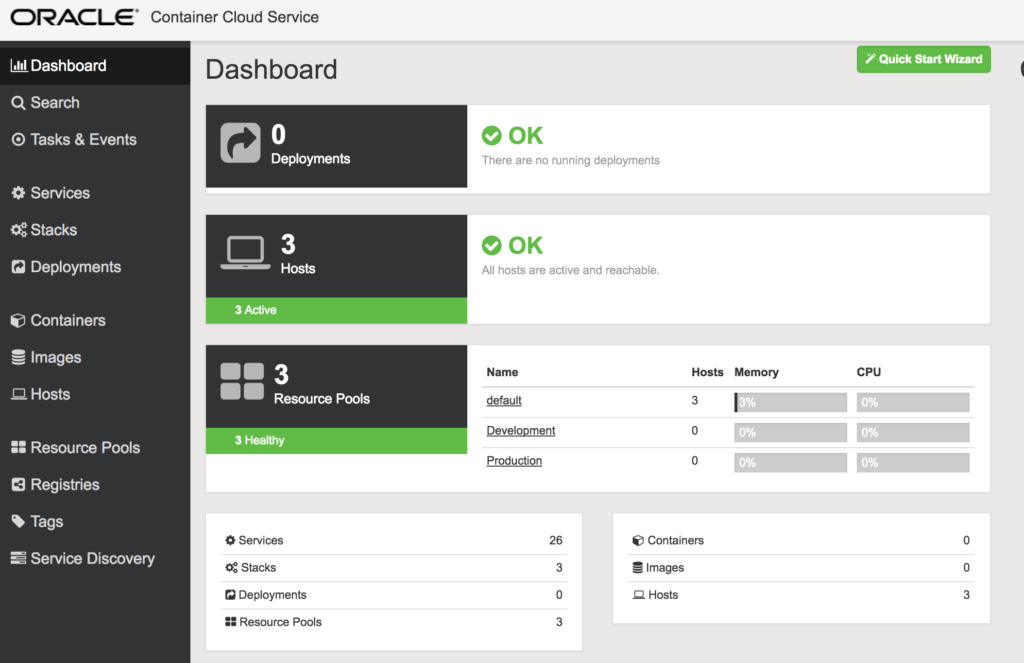Screen dimensions: 1024x663
Task: Click the Services gear icon in summary table
Action: pos(230,540)
